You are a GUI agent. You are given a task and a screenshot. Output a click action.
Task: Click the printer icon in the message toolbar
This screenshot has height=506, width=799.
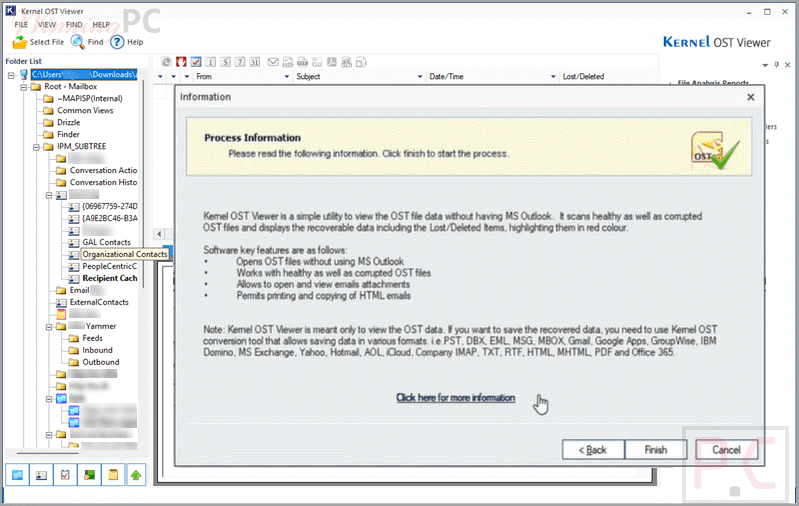tap(303, 62)
